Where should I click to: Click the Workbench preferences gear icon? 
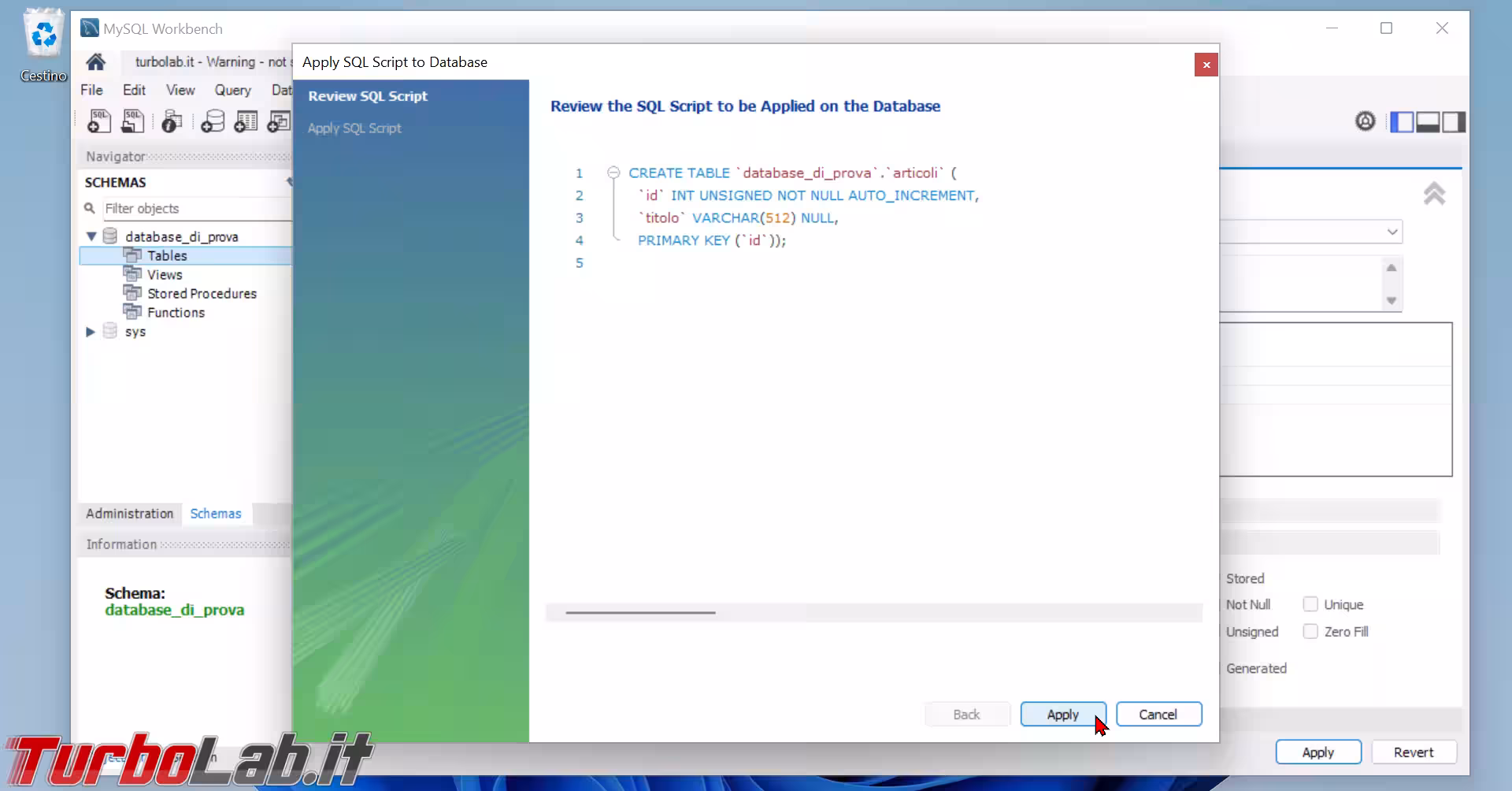[1365, 121]
